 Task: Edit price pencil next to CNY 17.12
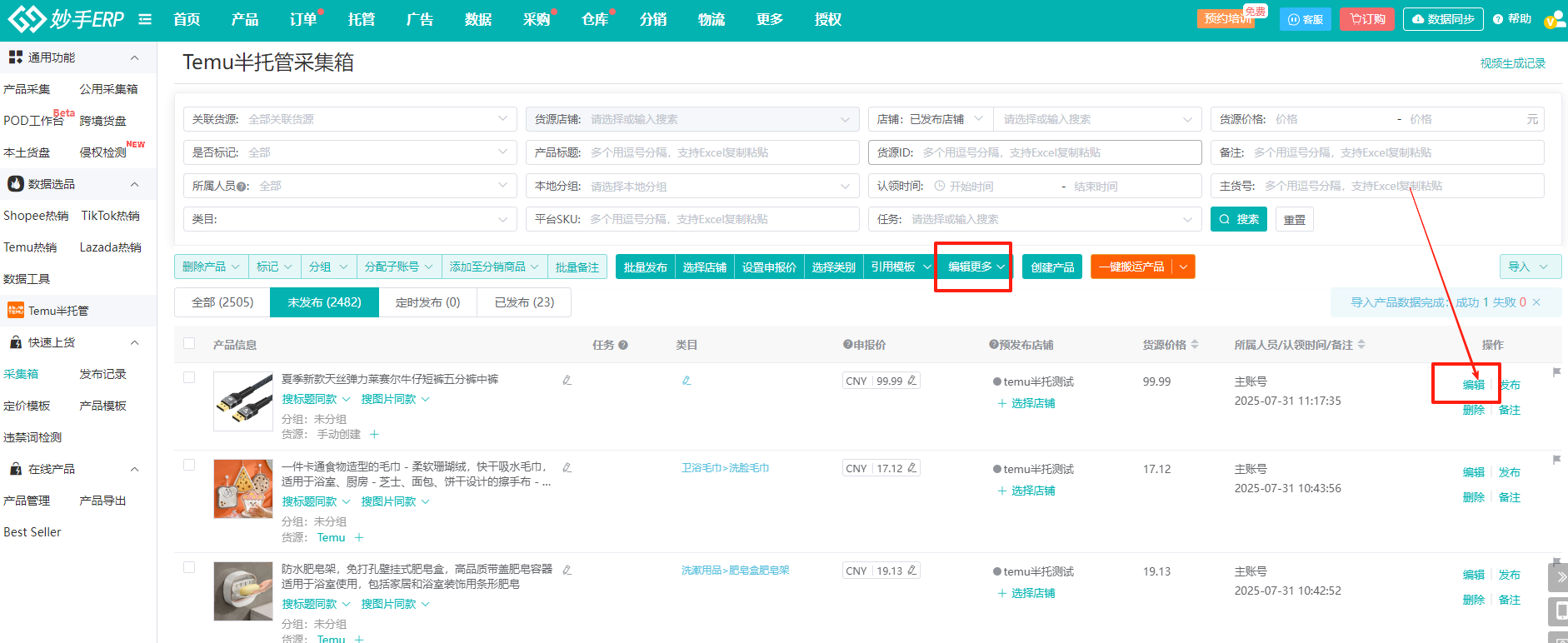(x=911, y=468)
